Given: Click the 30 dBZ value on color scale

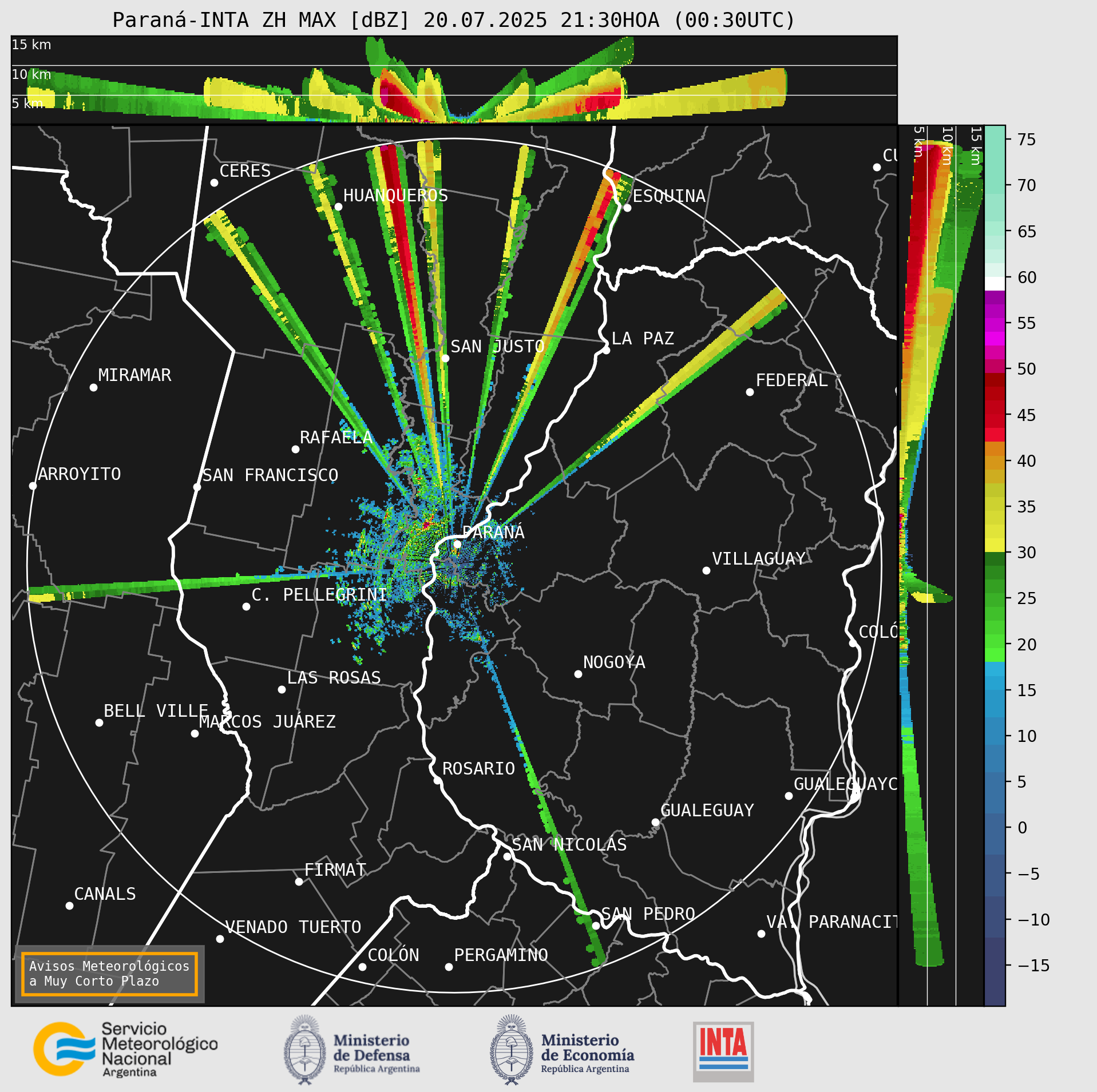Looking at the screenshot, I should [1027, 553].
